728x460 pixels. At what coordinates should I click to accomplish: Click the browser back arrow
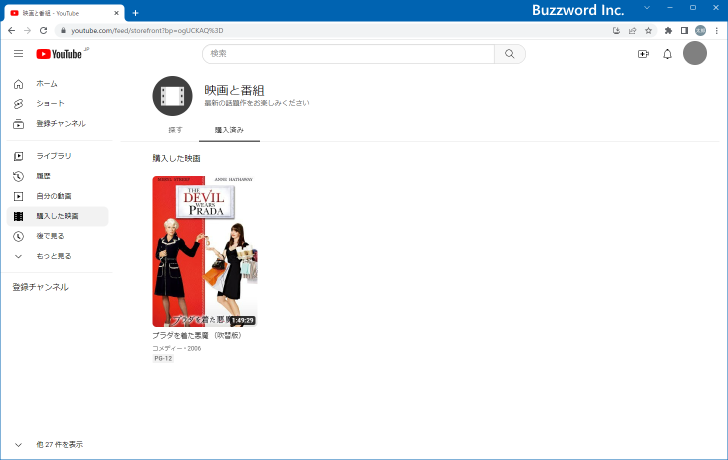(12, 31)
